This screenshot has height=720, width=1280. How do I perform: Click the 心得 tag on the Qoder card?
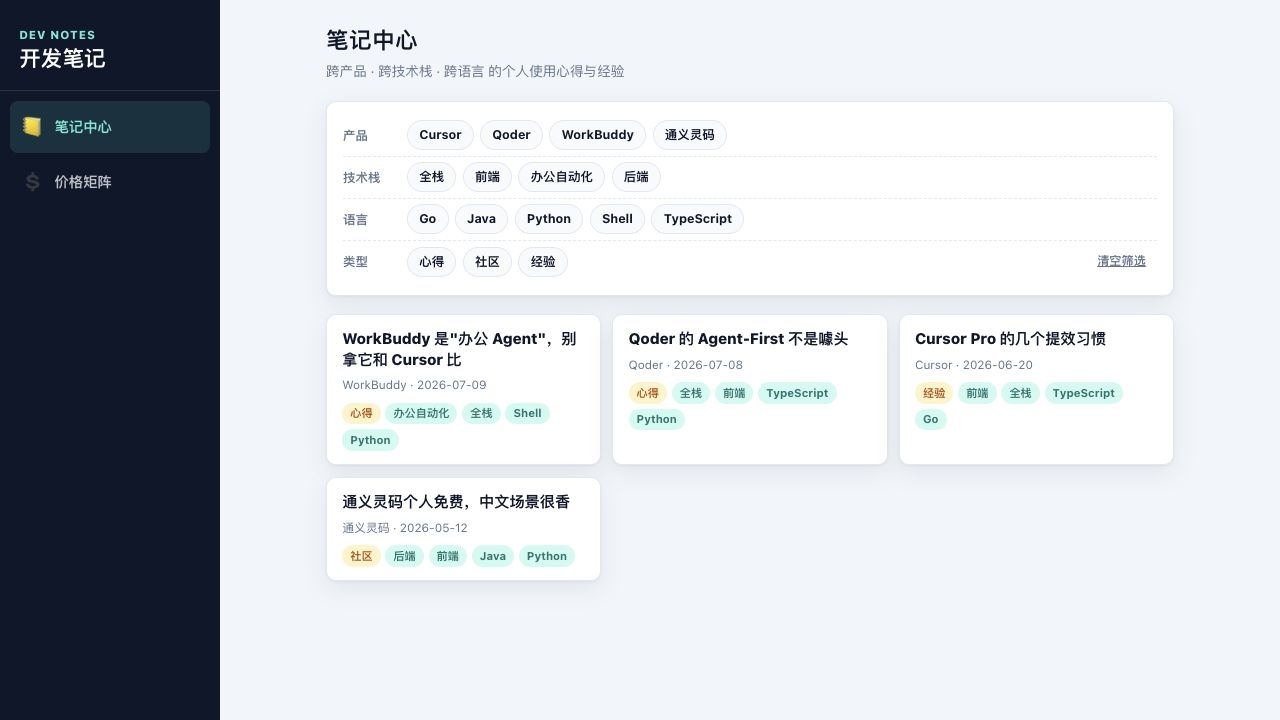[648, 393]
